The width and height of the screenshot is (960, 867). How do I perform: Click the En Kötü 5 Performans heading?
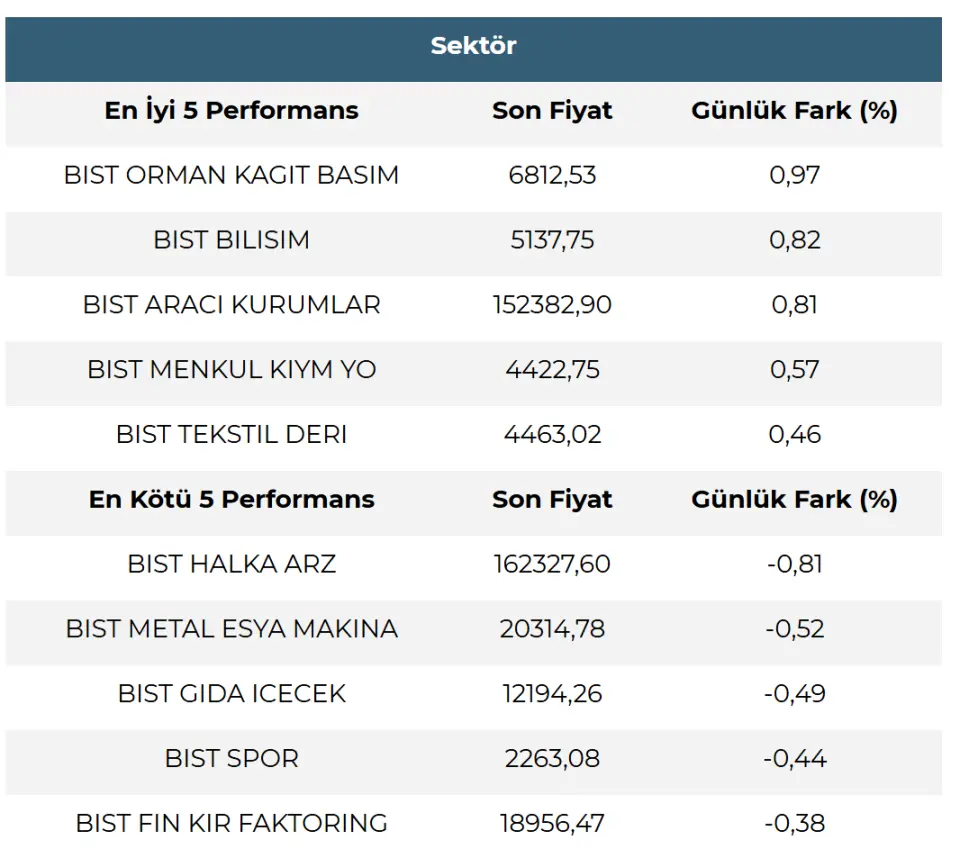(x=231, y=499)
